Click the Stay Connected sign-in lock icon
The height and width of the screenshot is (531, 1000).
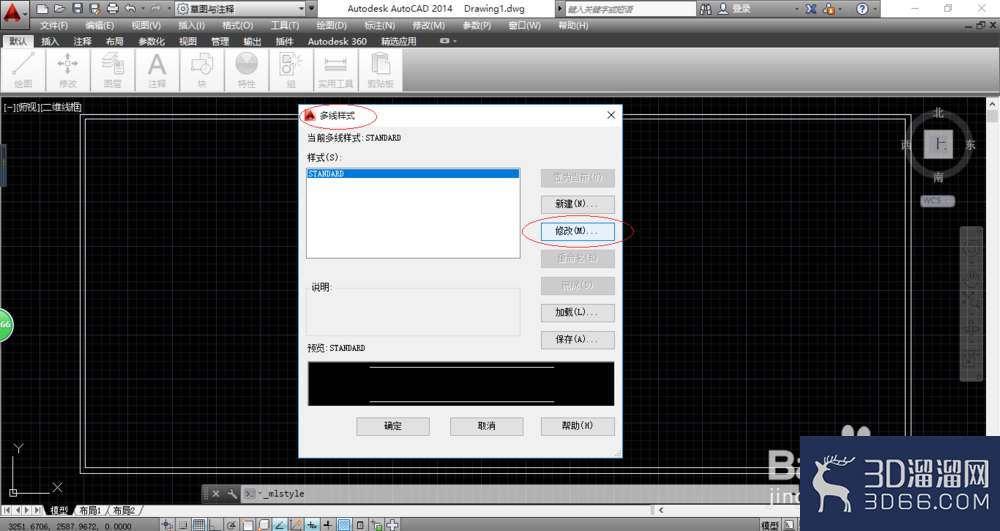click(829, 9)
